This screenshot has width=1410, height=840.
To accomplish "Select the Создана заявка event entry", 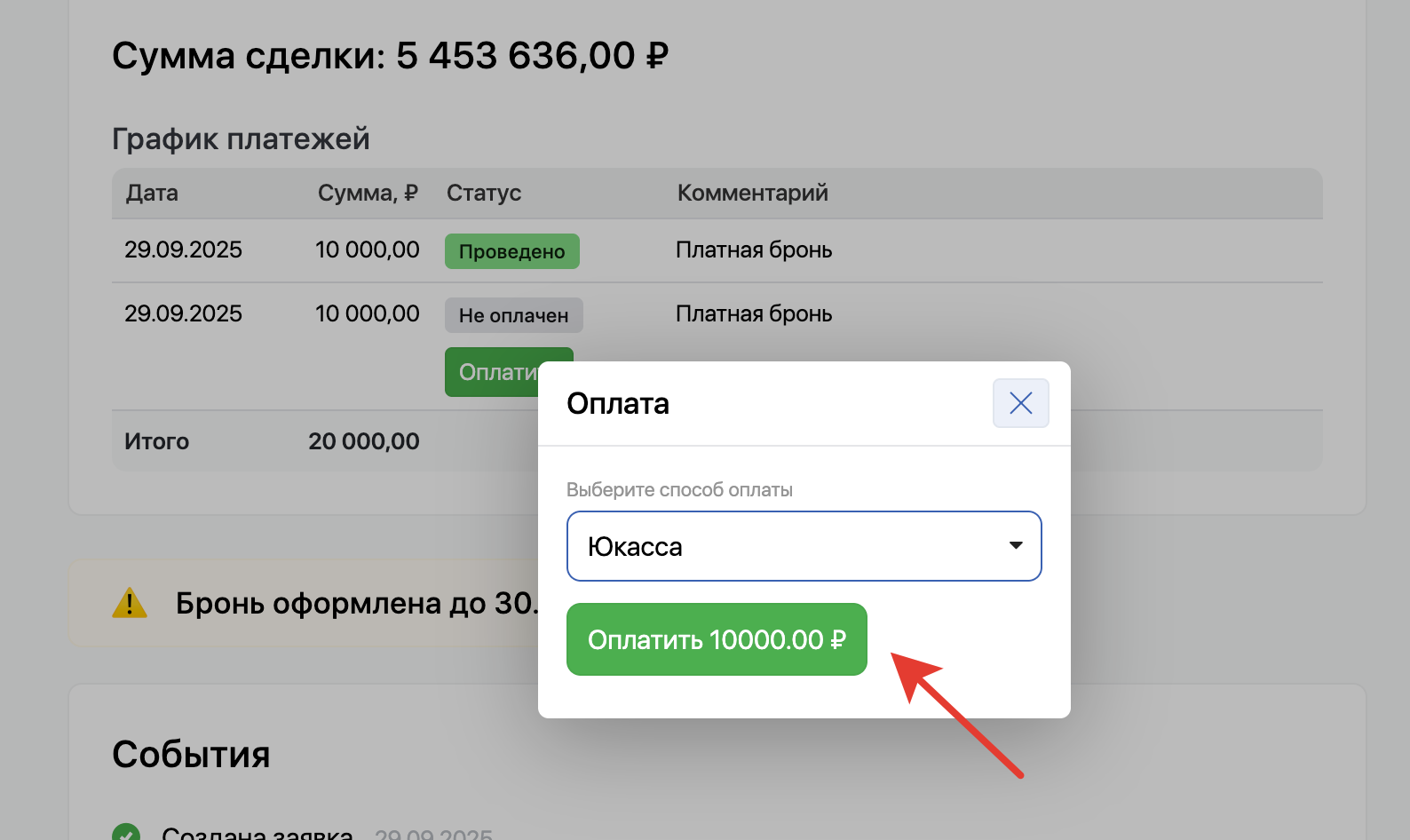I will [257, 833].
